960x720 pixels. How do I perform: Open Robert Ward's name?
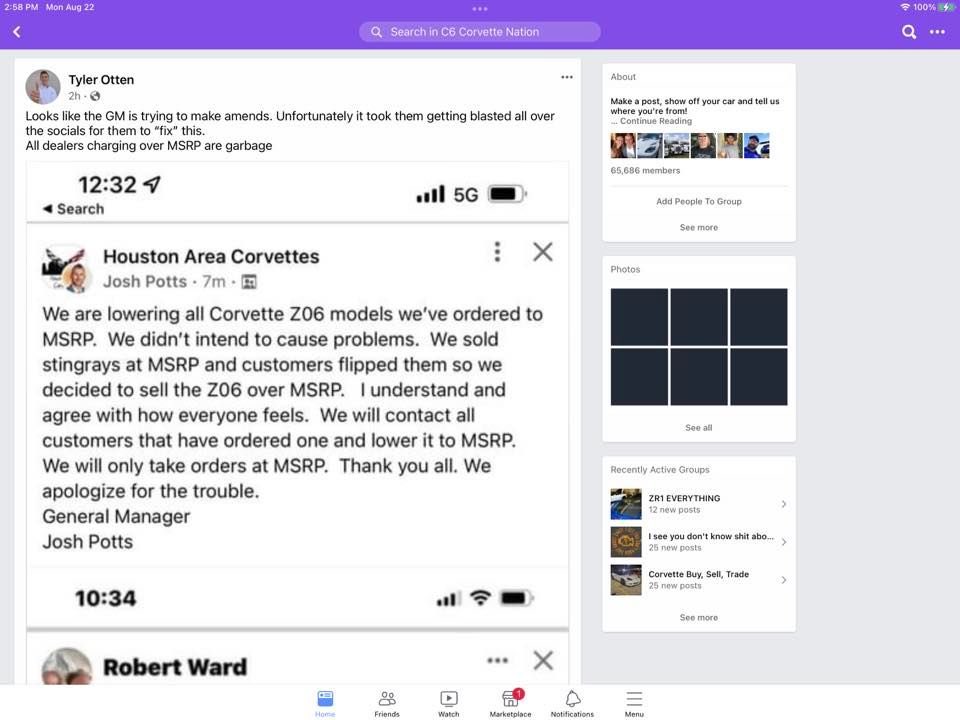pos(175,667)
